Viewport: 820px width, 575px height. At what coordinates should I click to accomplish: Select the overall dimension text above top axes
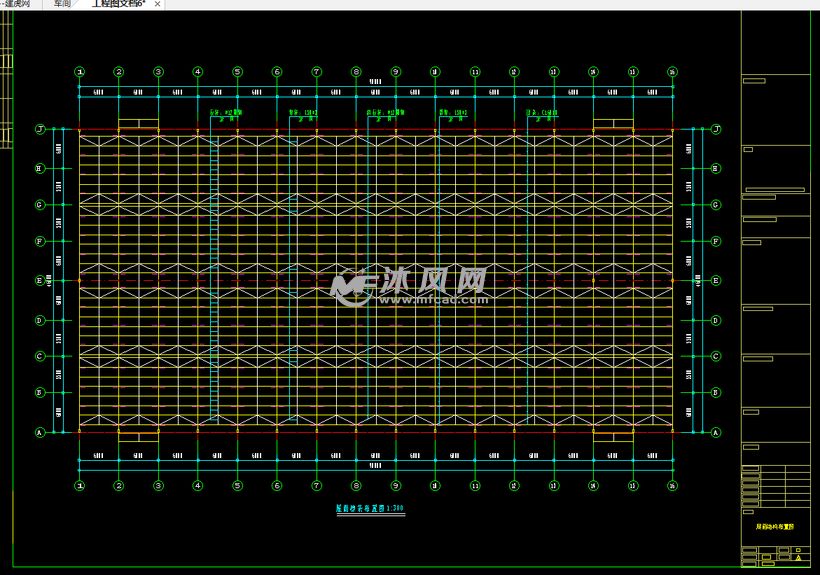374,82
